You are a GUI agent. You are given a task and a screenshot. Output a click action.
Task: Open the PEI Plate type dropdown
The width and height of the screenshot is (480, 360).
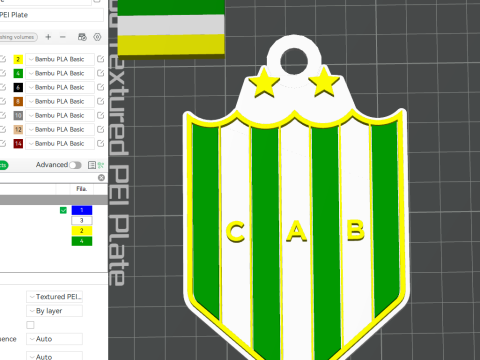click(52, 15)
